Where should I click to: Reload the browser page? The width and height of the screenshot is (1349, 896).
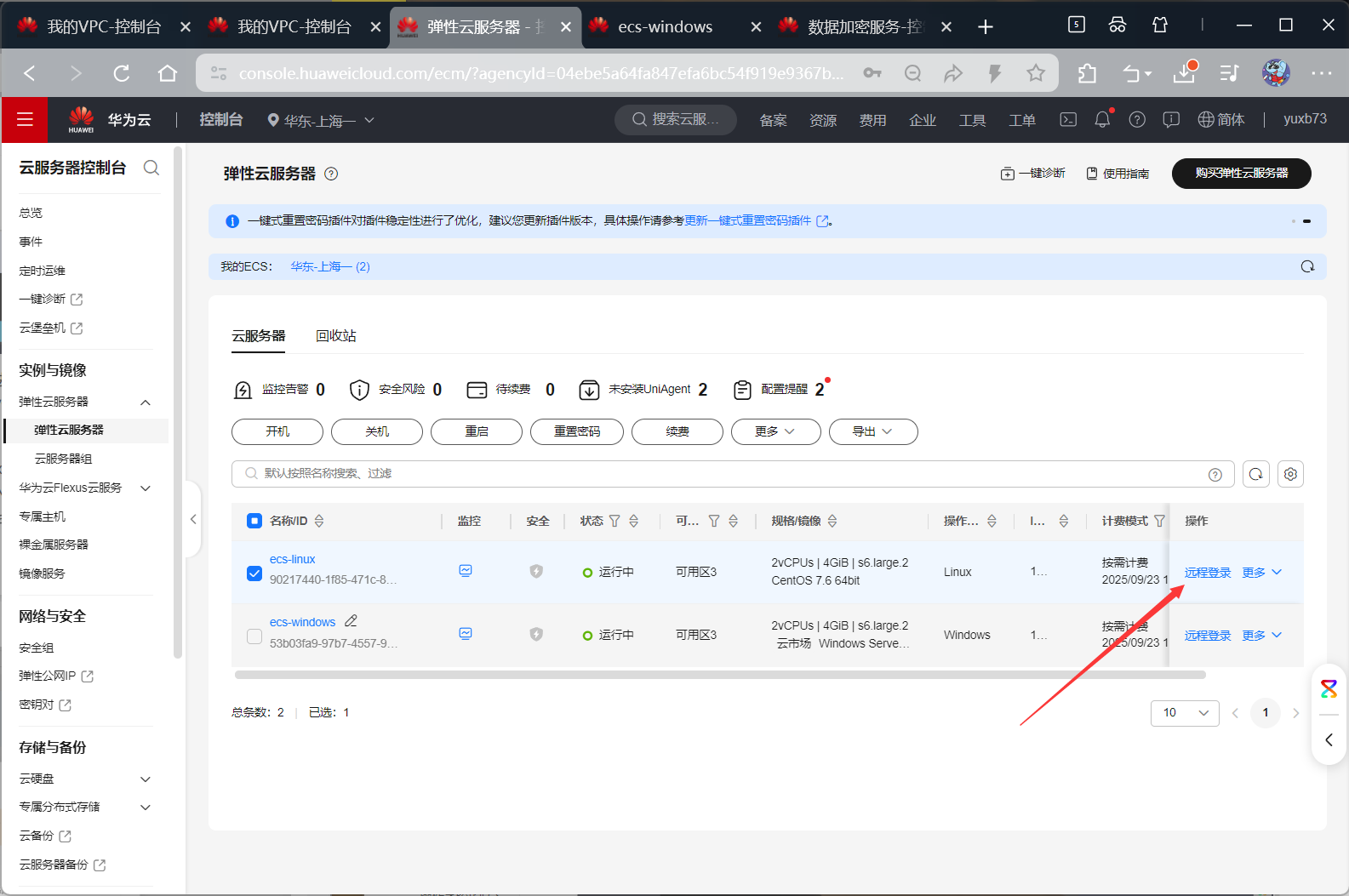click(x=122, y=73)
